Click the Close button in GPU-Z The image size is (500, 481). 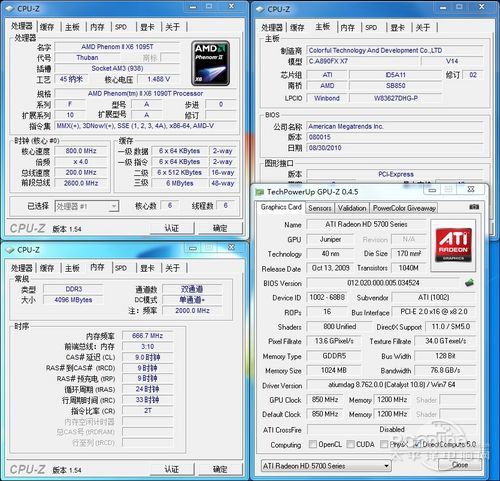pos(460,465)
